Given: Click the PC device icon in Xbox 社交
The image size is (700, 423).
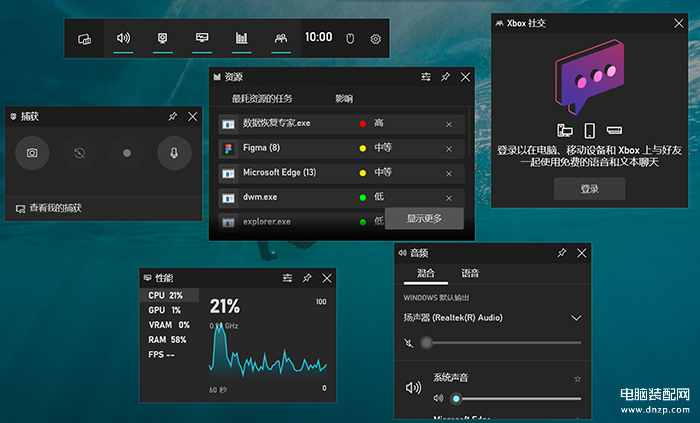Looking at the screenshot, I should [565, 131].
